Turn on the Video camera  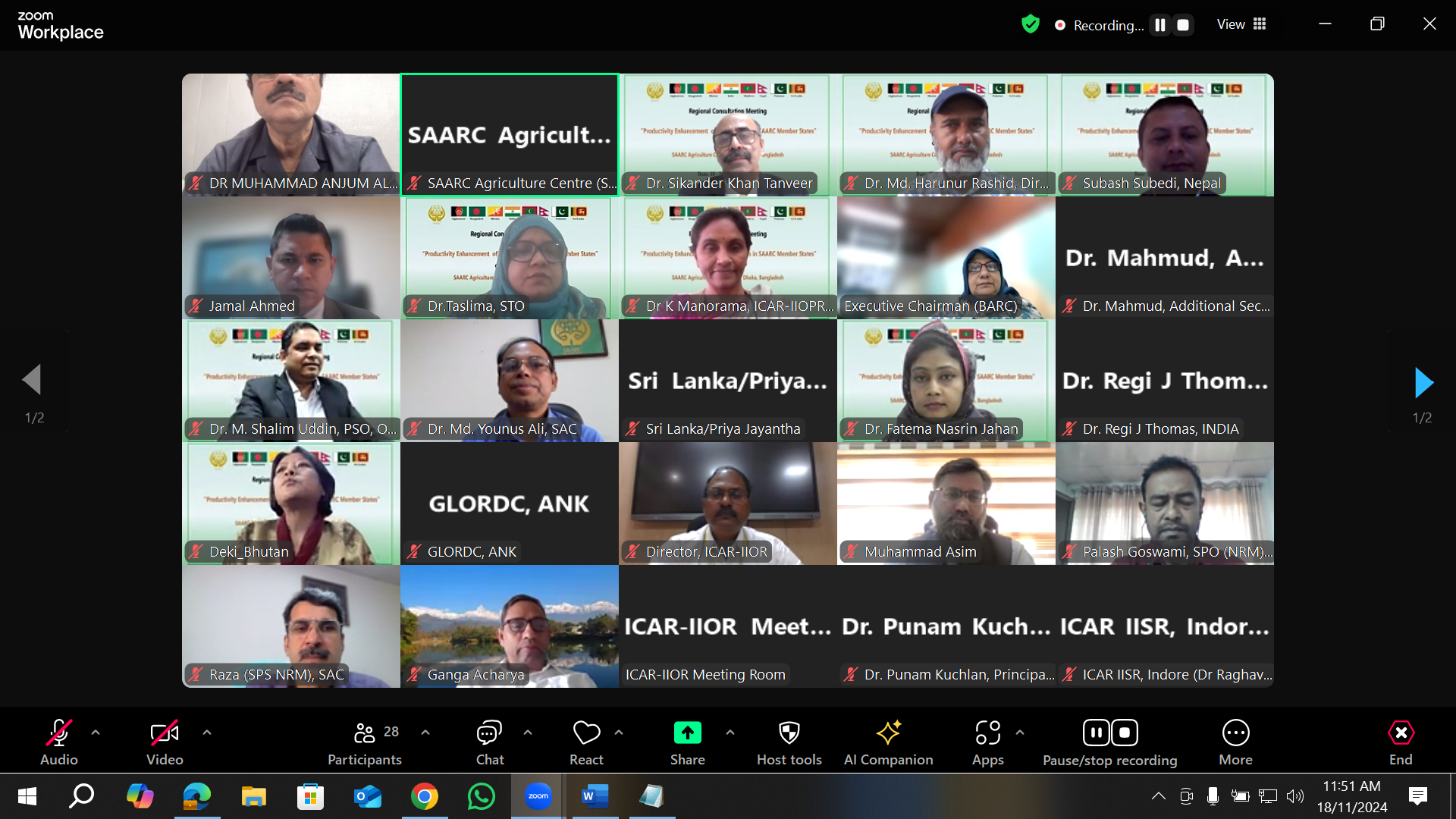[165, 733]
